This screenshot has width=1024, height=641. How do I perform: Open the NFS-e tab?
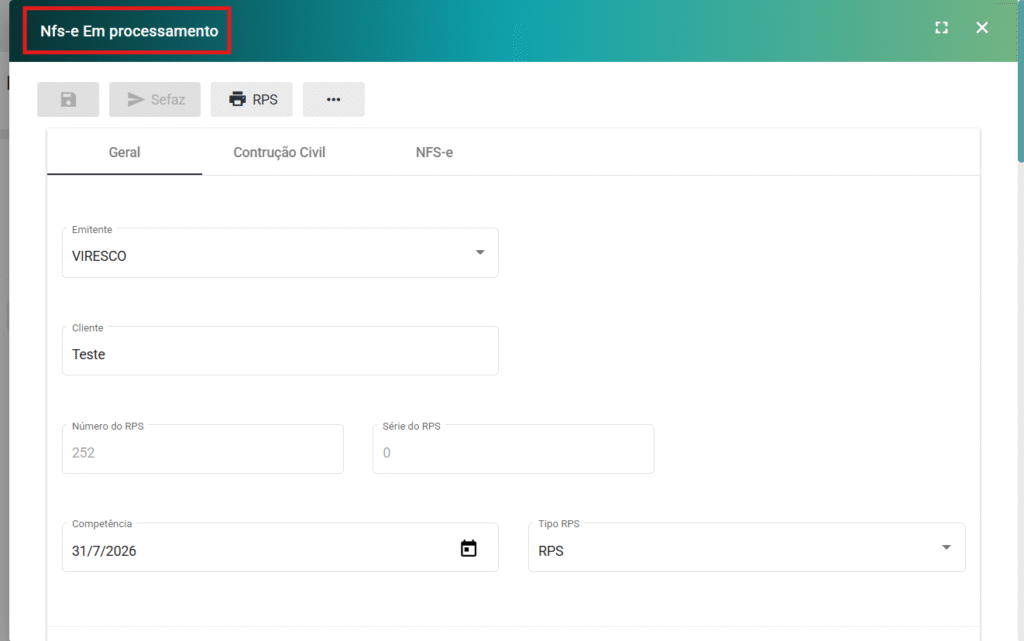[434, 152]
